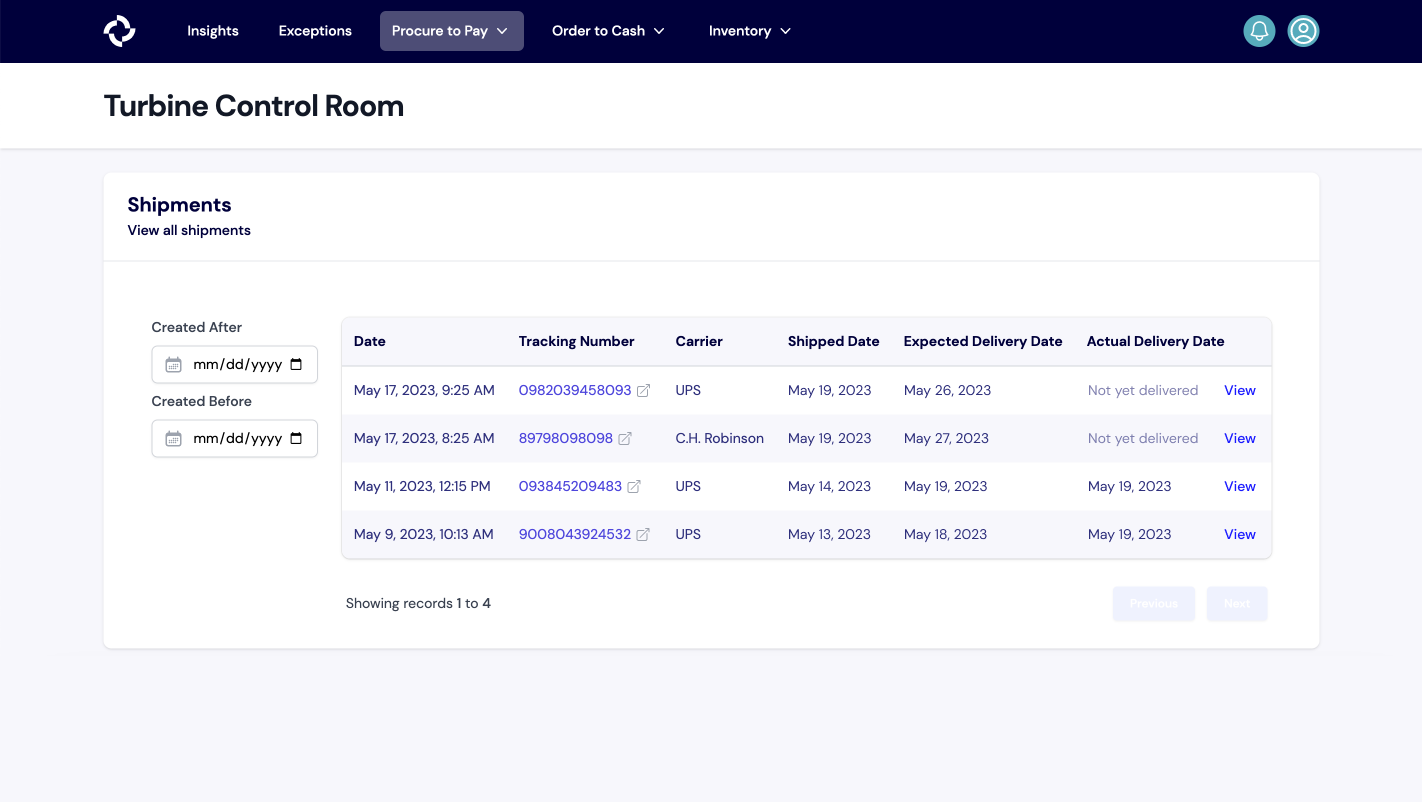Click the company logo in navbar
Viewport: 1422px width, 802px height.
(119, 31)
